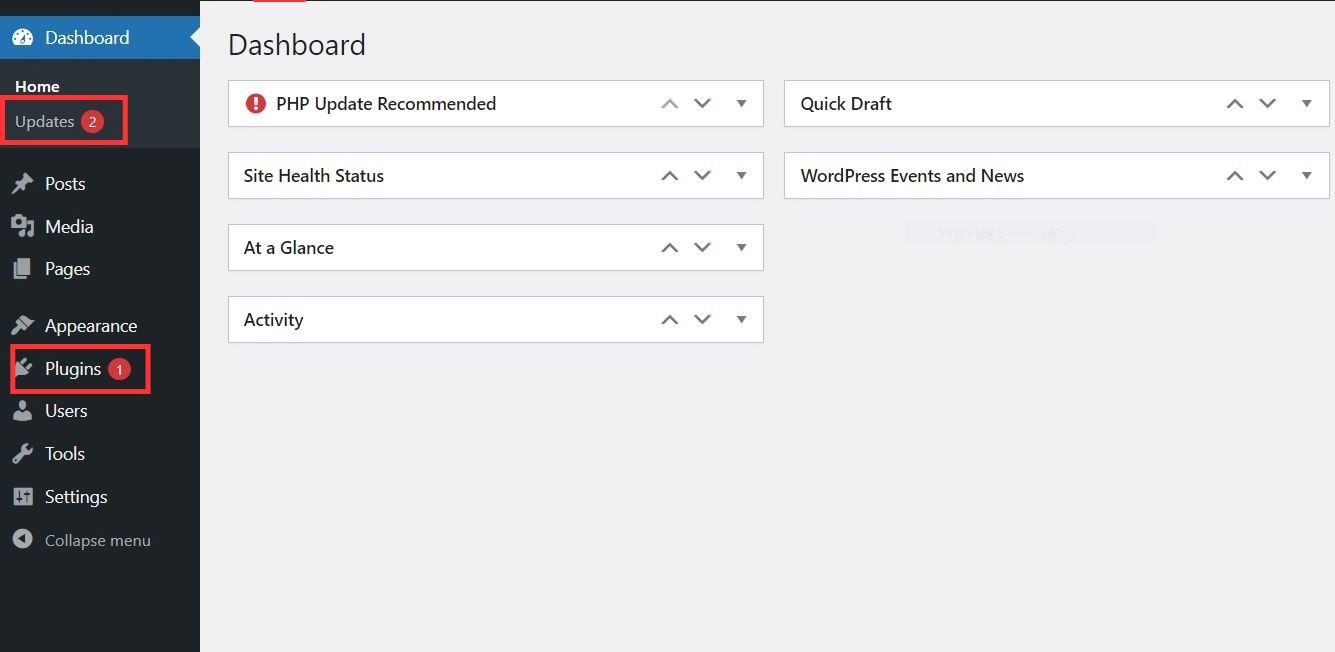This screenshot has height=652, width=1335.
Task: Click the Users person icon
Action: click(22, 411)
